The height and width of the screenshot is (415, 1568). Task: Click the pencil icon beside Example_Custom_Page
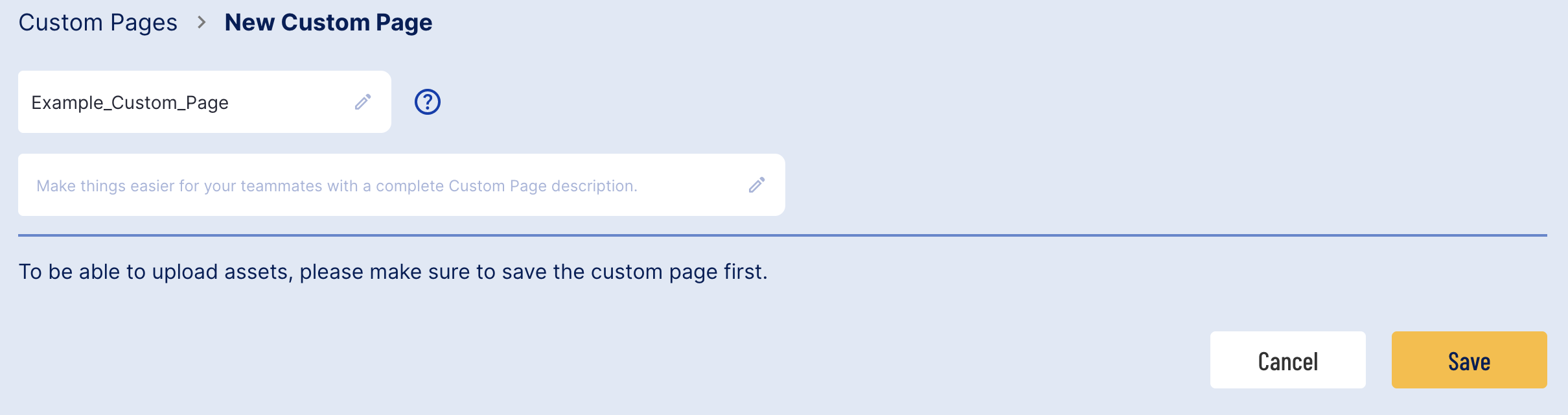[363, 102]
